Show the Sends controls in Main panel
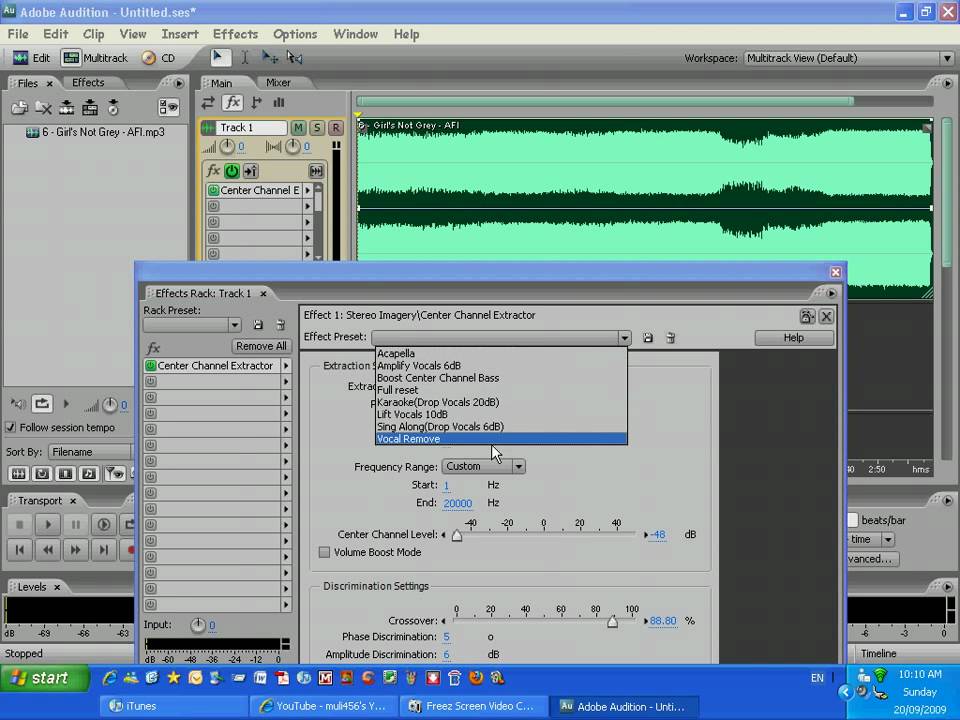The image size is (960, 720). (257, 103)
